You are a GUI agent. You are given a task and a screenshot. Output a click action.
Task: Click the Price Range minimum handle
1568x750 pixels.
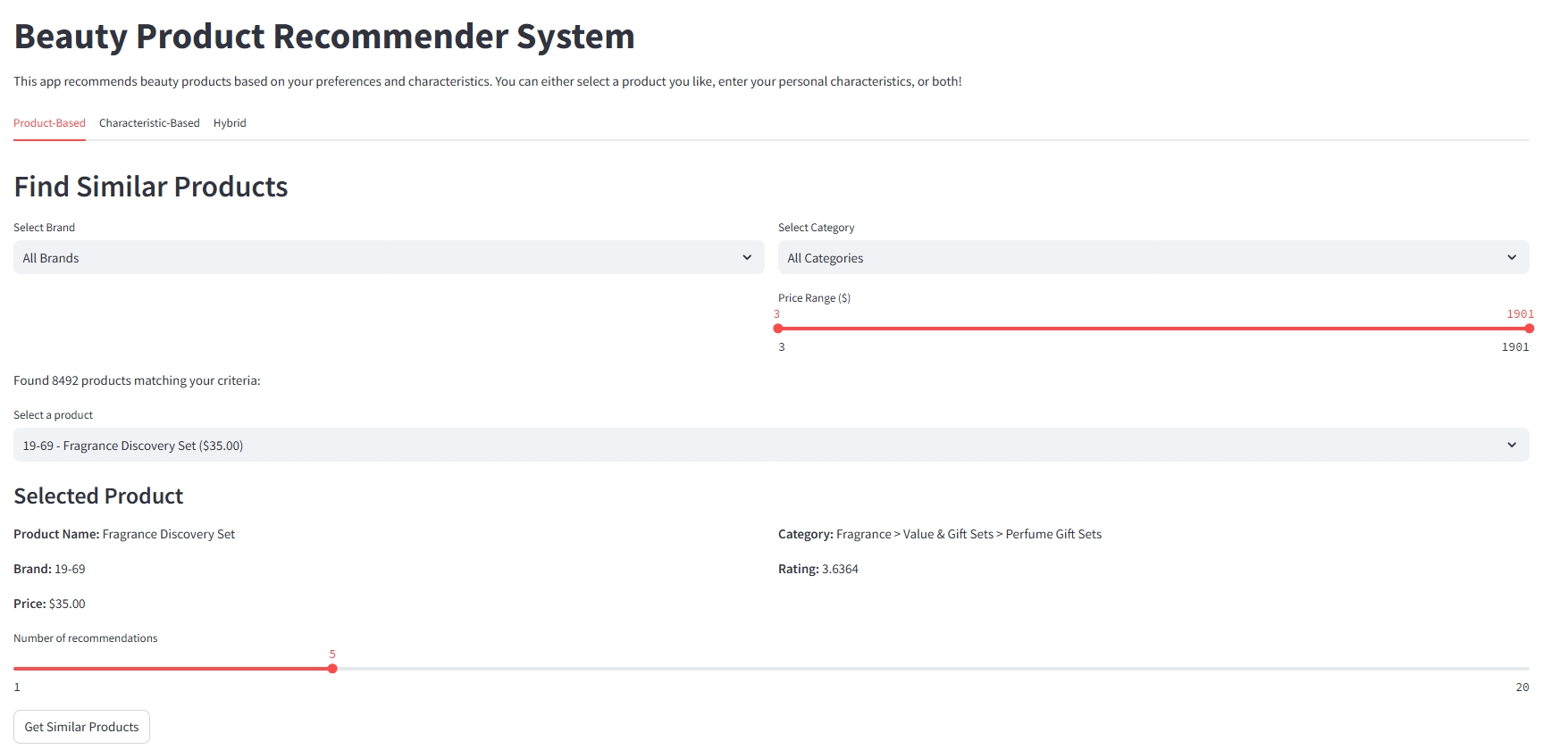click(x=778, y=329)
